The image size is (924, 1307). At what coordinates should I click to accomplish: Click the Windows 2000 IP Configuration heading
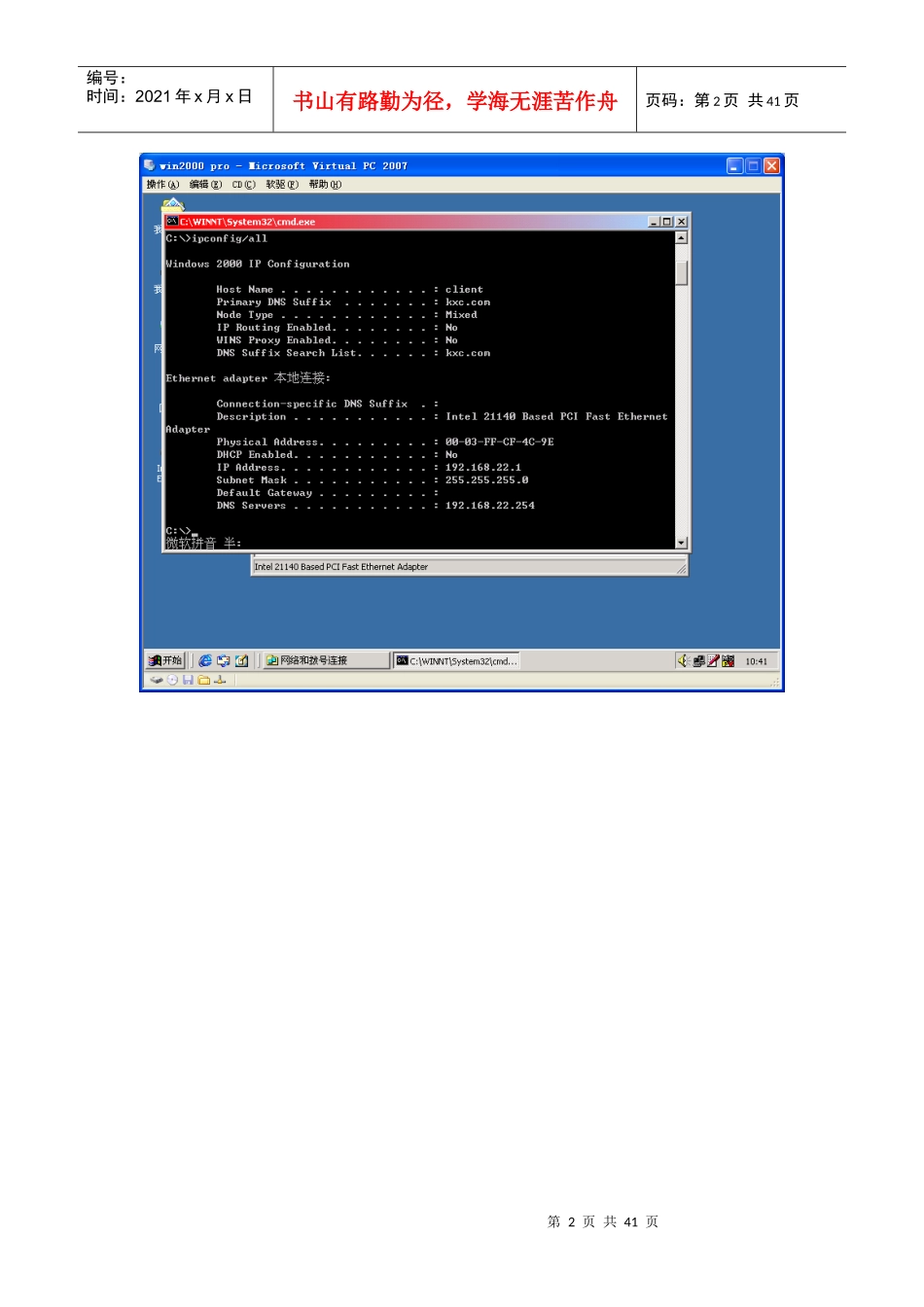click(x=258, y=265)
